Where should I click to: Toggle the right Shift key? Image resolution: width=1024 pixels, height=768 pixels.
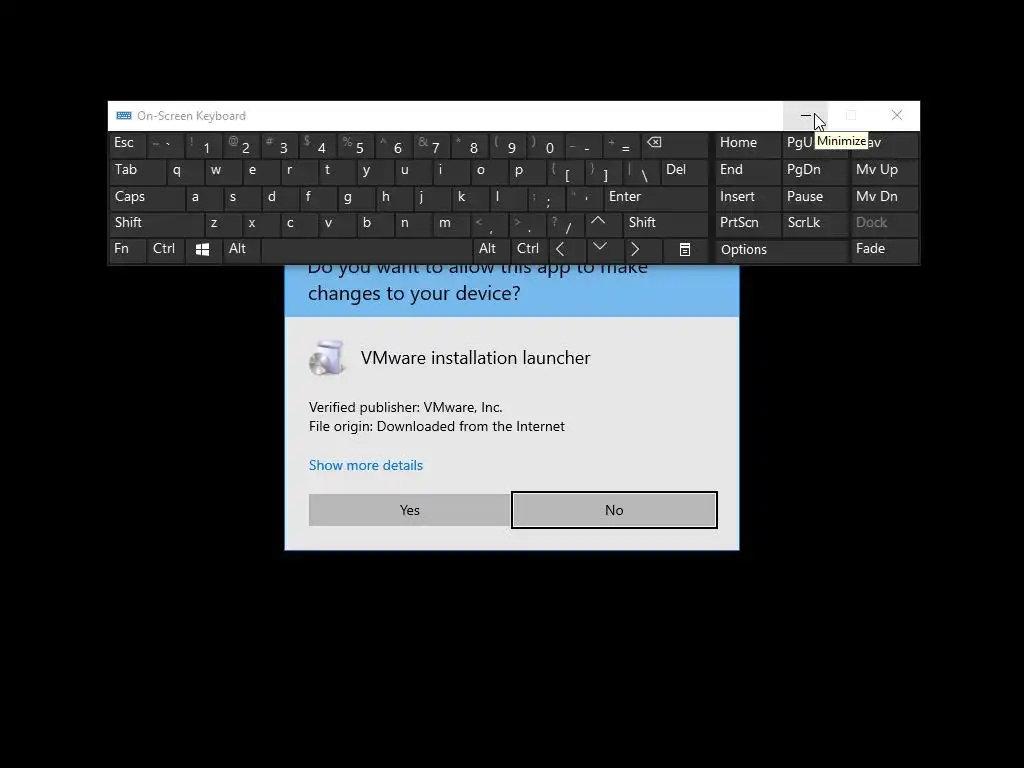[x=666, y=224]
